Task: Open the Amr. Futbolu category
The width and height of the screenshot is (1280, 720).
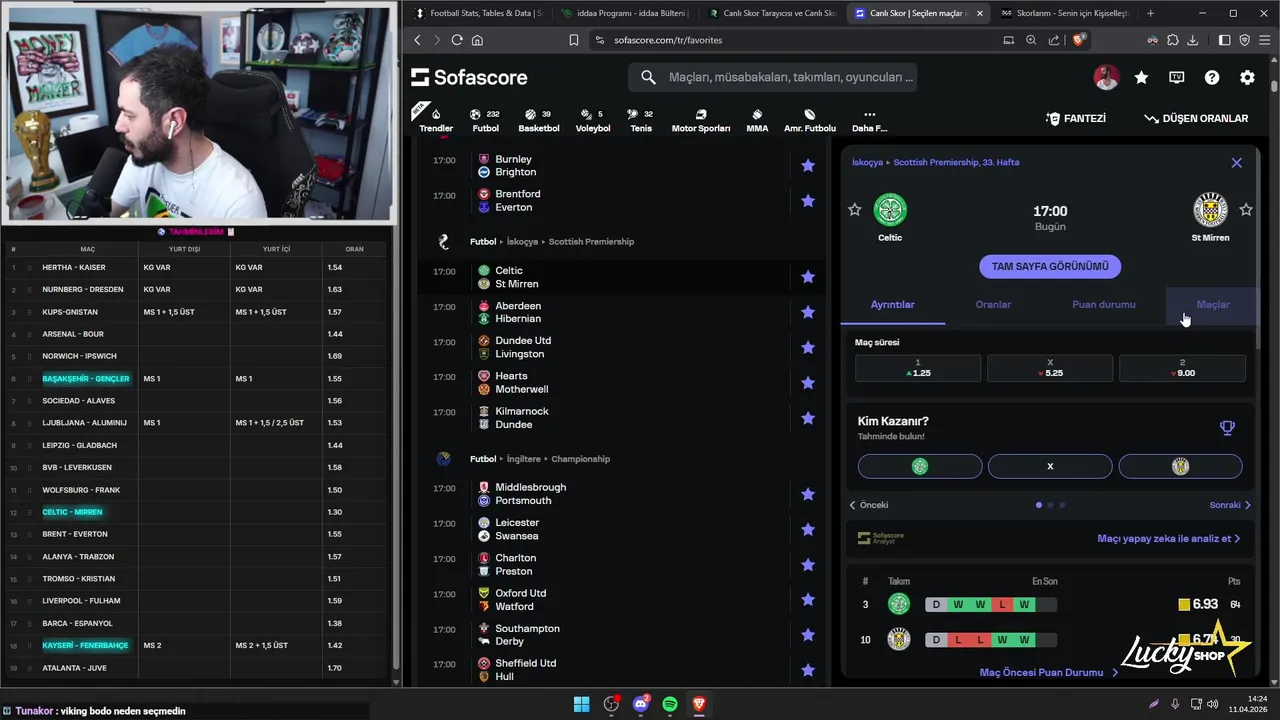Action: coord(810,121)
